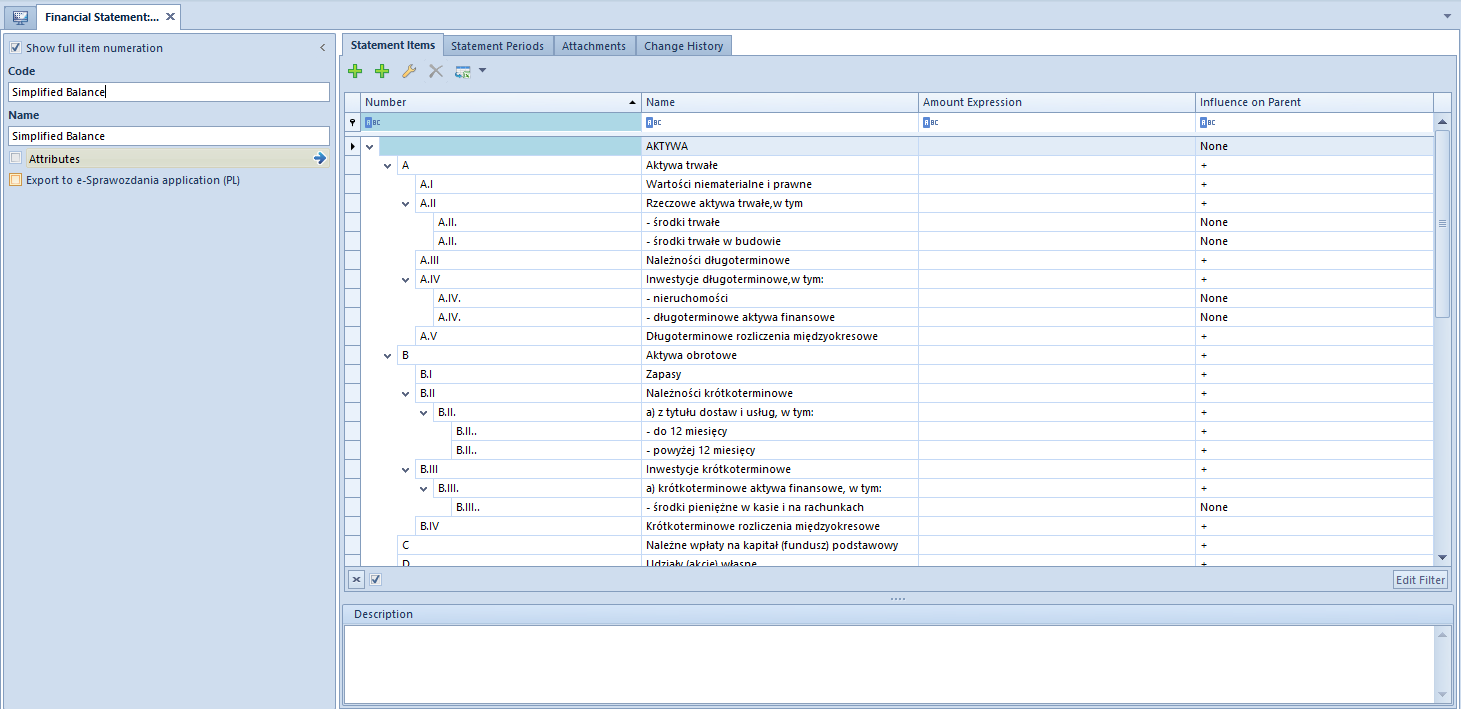
Task: Click the export grid to spreadsheet icon
Action: (463, 71)
